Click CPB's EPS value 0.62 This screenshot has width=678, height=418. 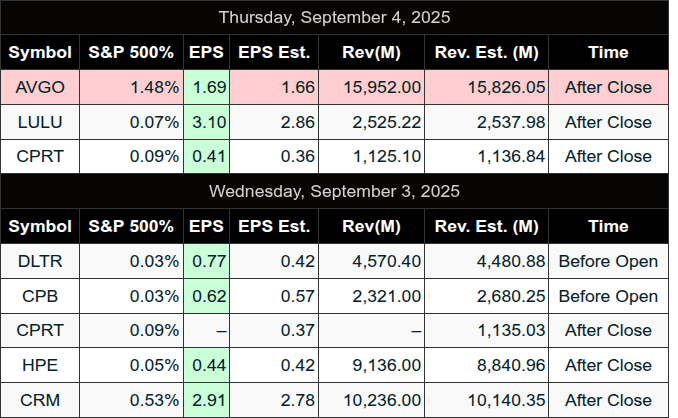pyautogui.click(x=207, y=297)
